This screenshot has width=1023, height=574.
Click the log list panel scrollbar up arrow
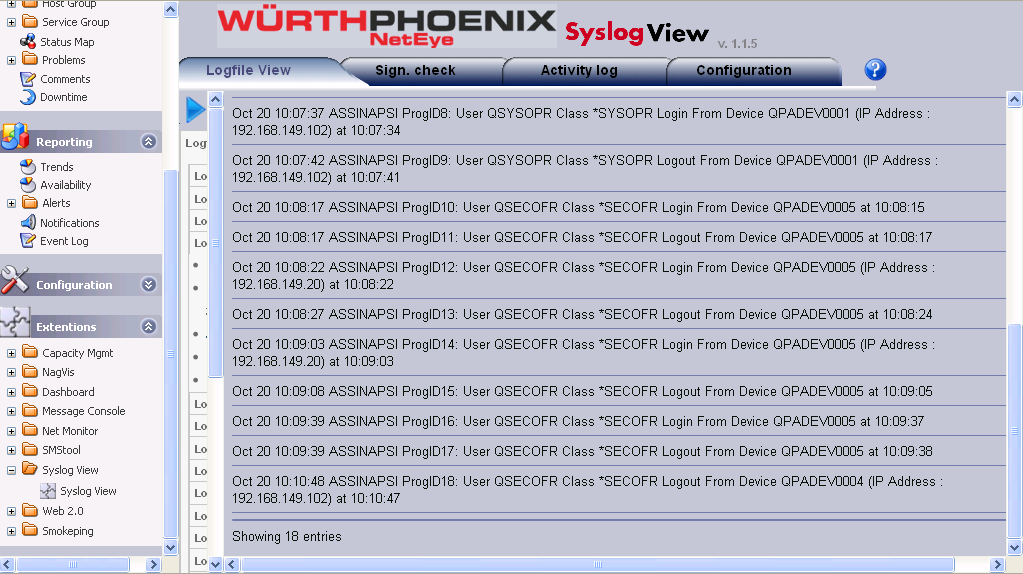coord(216,99)
